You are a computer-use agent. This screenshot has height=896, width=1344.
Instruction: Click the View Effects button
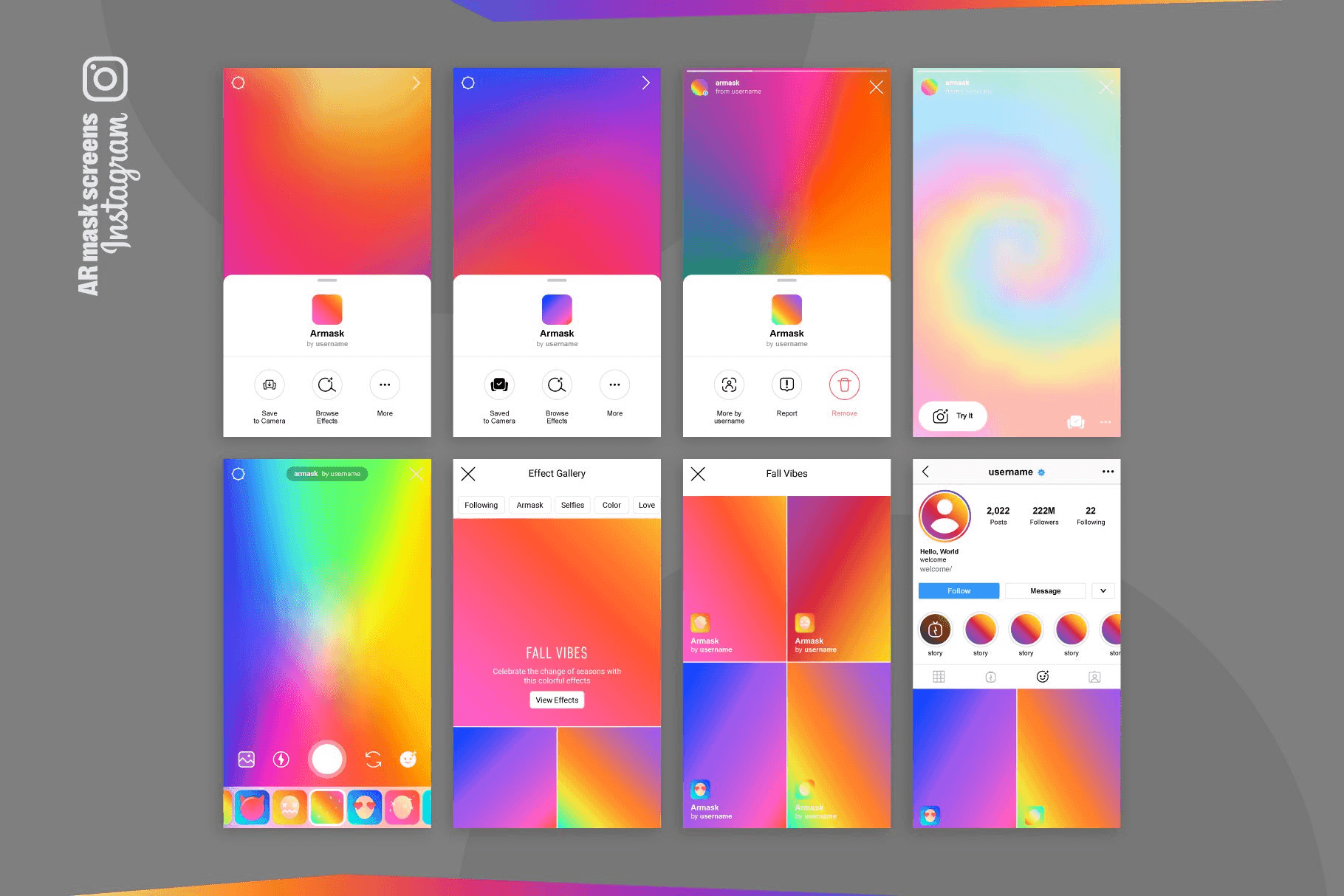(x=557, y=700)
